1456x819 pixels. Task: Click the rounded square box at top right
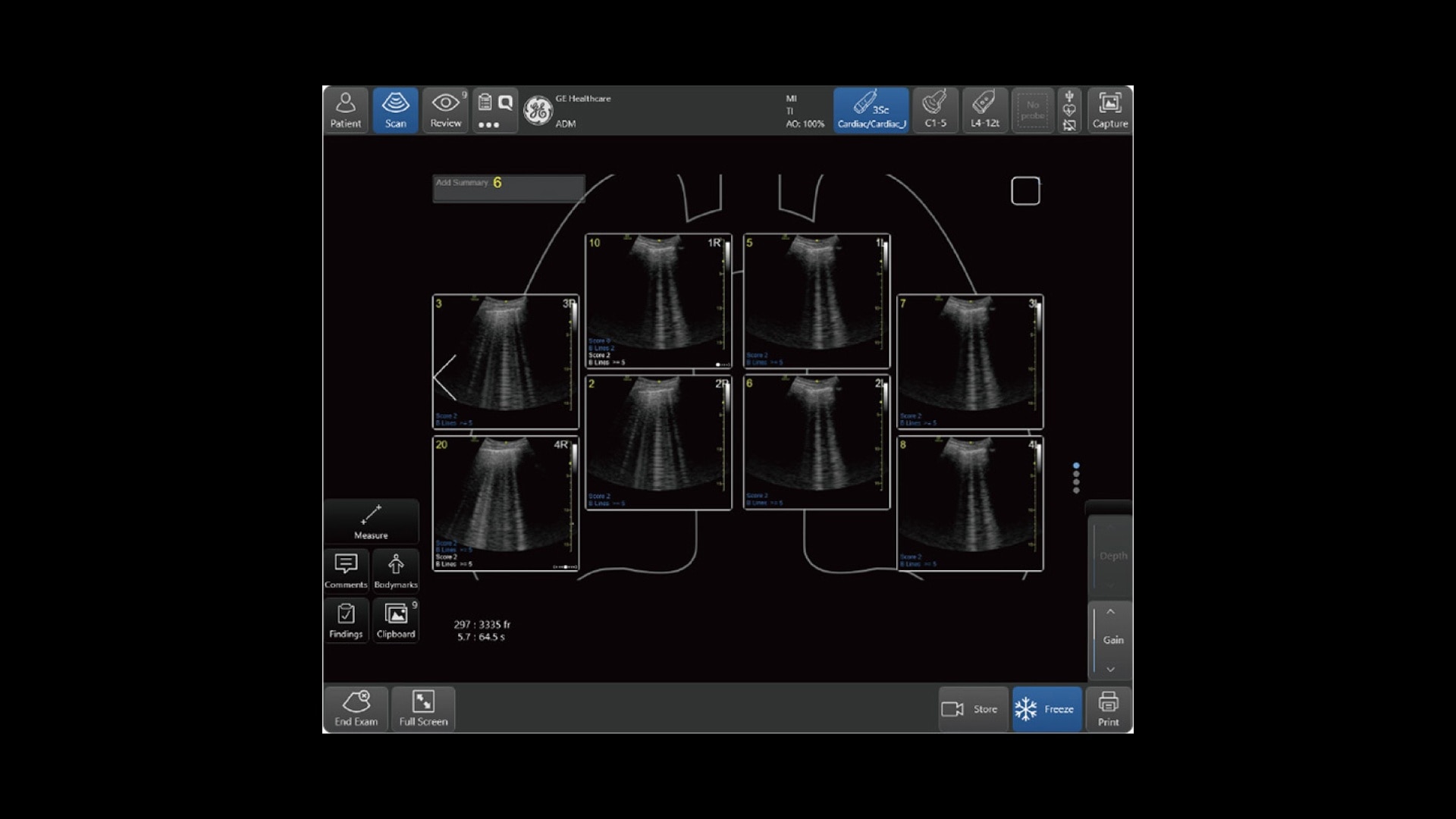pos(1025,191)
